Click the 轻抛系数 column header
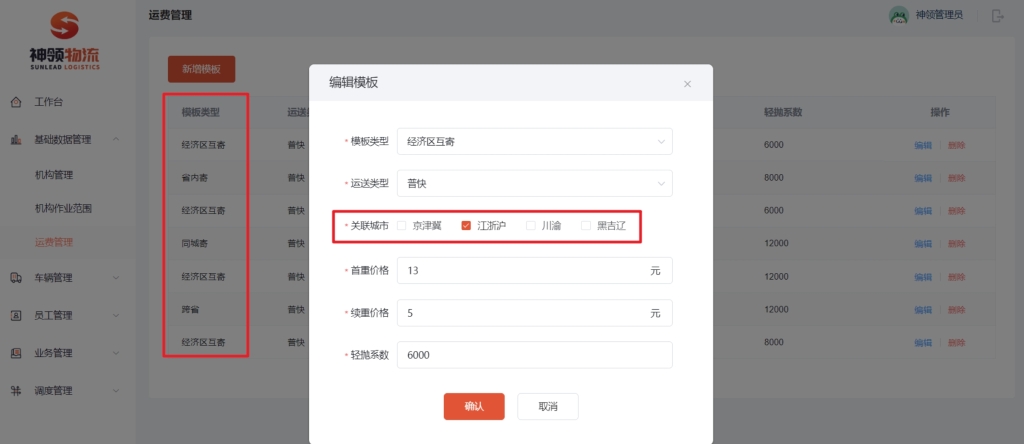This screenshot has width=1024, height=444. pos(783,112)
